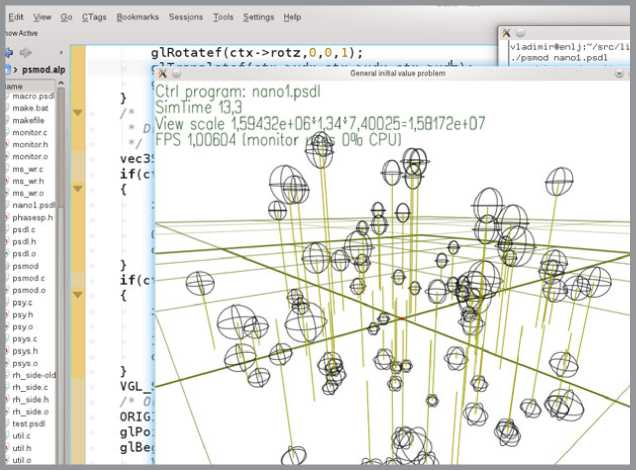Viewport: 636px width, 470px height.
Task: Select psy.h in the file list
Action: [x=22, y=315]
